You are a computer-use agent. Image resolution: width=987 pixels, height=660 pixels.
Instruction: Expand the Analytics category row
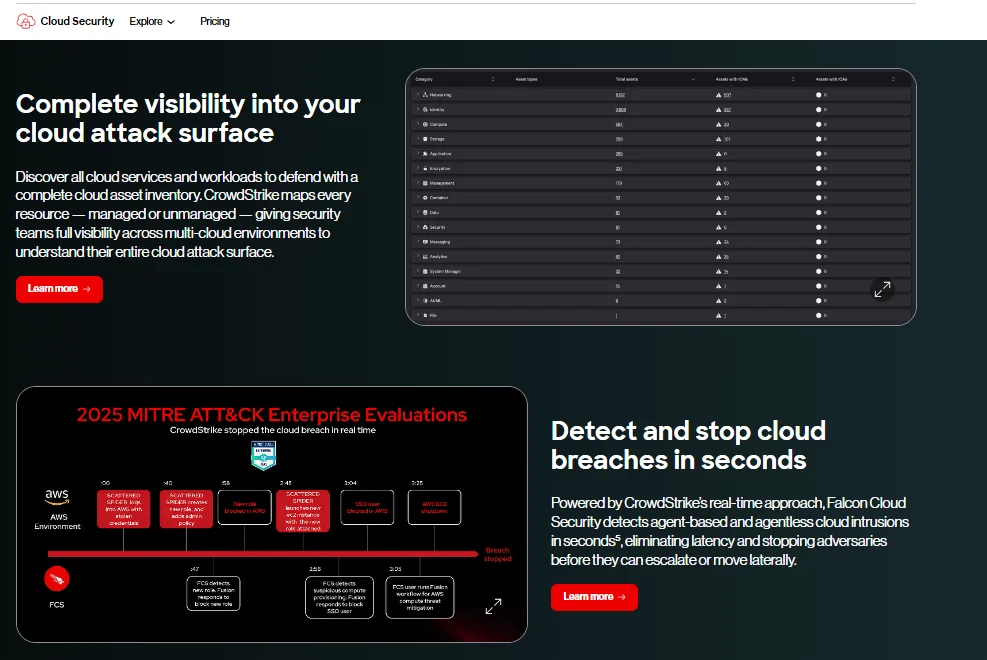click(417, 256)
